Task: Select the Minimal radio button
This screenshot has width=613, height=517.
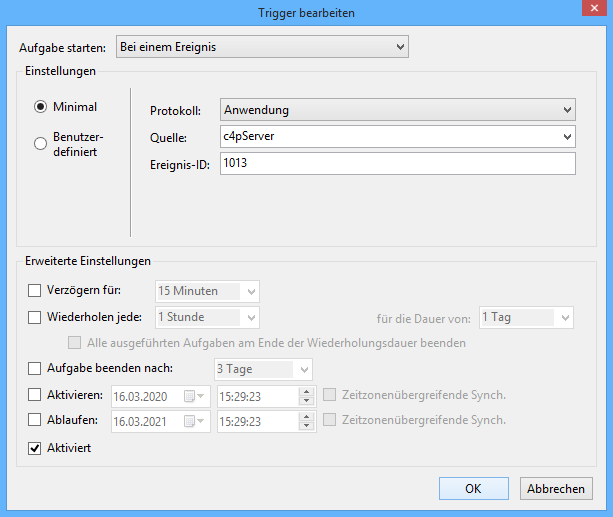Action: pyautogui.click(x=41, y=107)
